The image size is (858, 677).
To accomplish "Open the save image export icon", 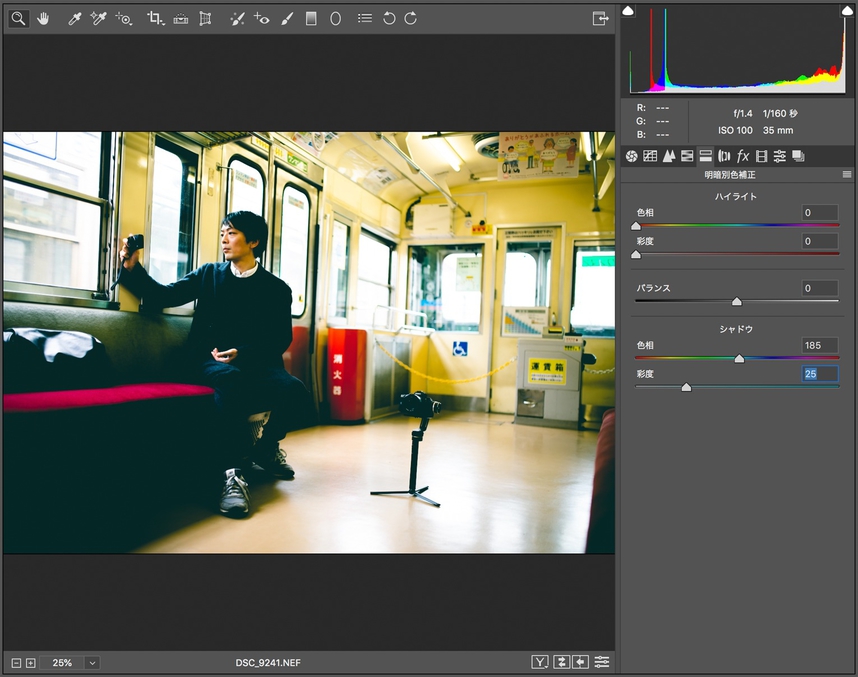I will click(600, 18).
